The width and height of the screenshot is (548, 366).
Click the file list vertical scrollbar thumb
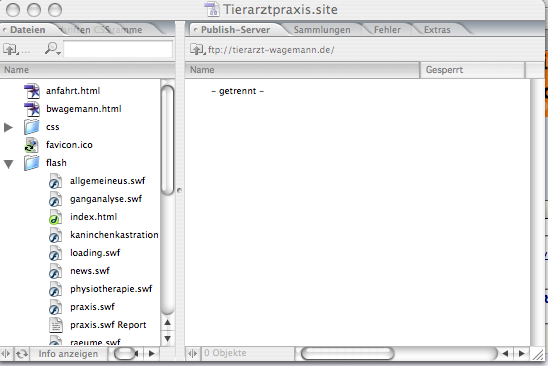point(168,140)
